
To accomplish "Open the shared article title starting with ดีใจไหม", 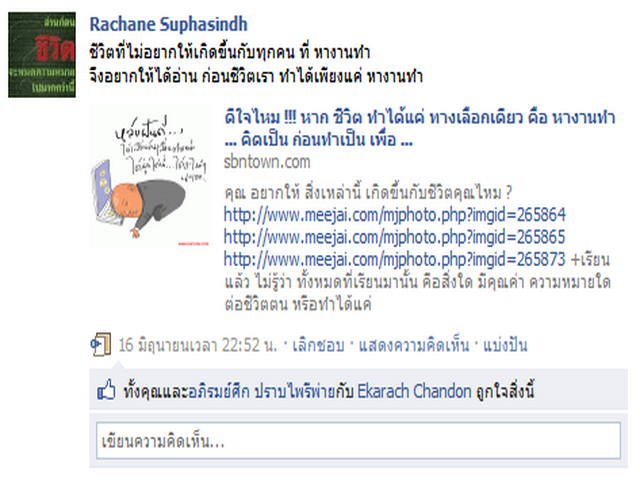I will coord(420,129).
